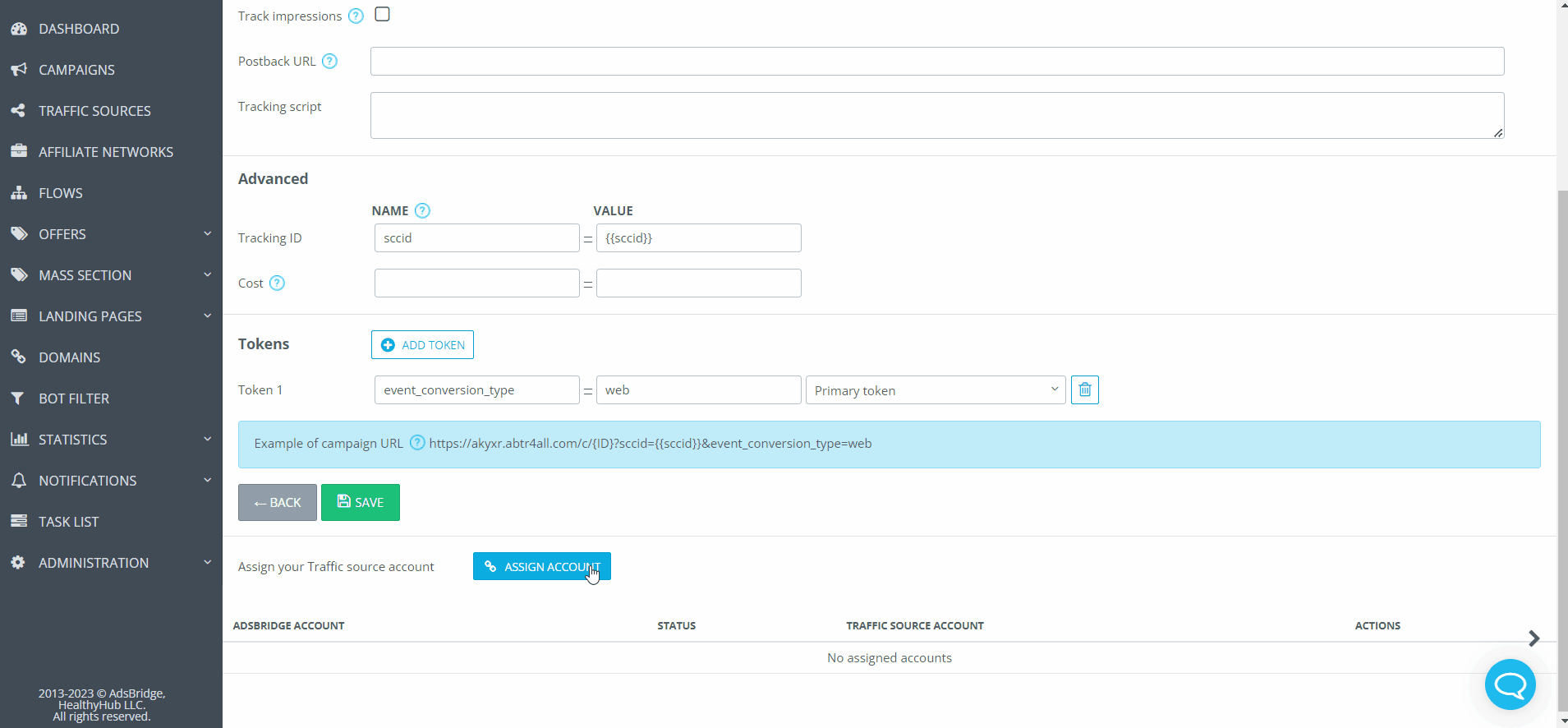Enable the Track impressions checkbox

(x=382, y=14)
